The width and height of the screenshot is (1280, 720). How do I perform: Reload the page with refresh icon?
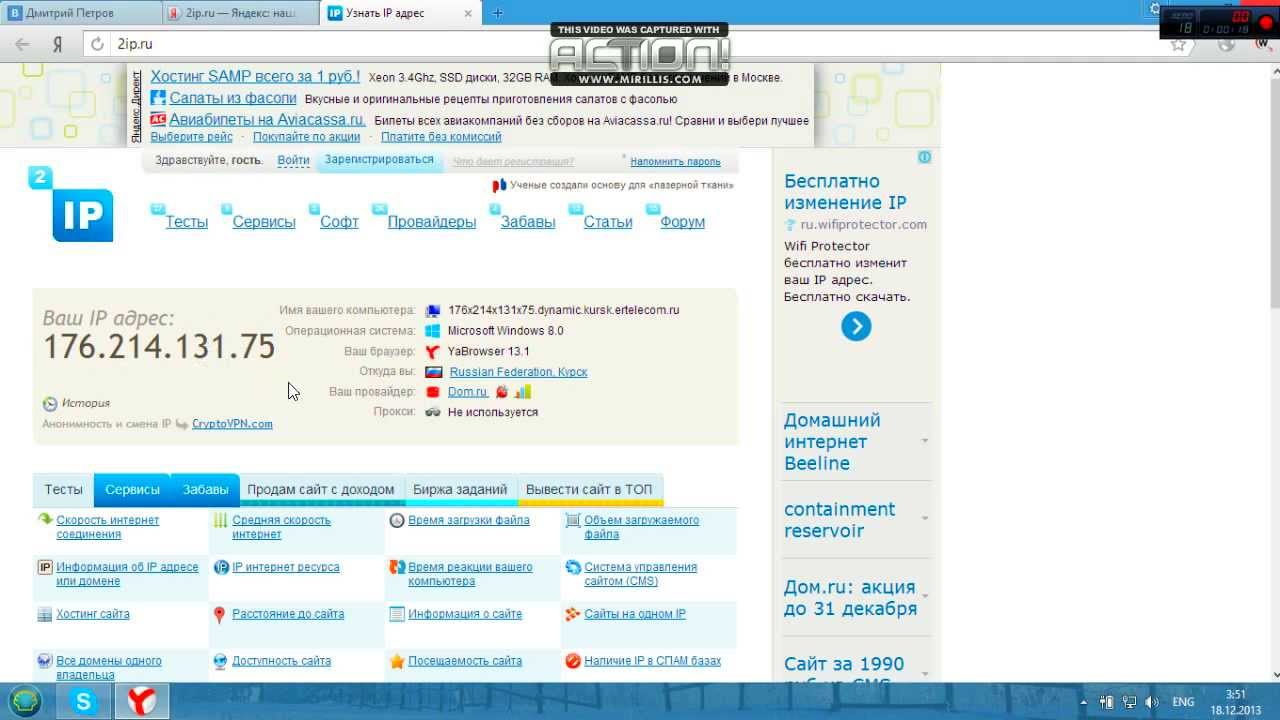pyautogui.click(x=97, y=44)
